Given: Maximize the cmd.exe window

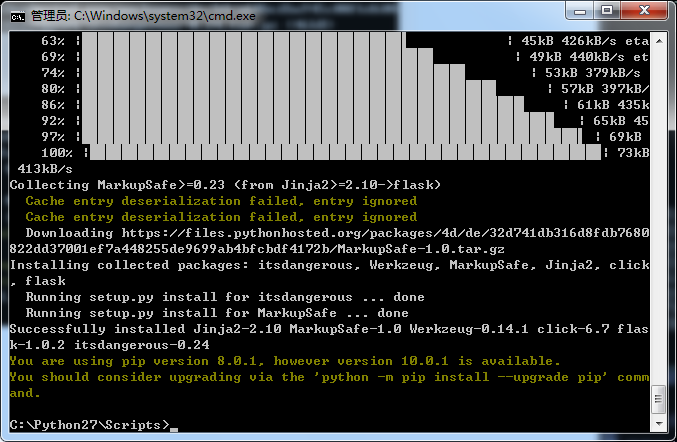Looking at the screenshot, I should click(x=607, y=11).
